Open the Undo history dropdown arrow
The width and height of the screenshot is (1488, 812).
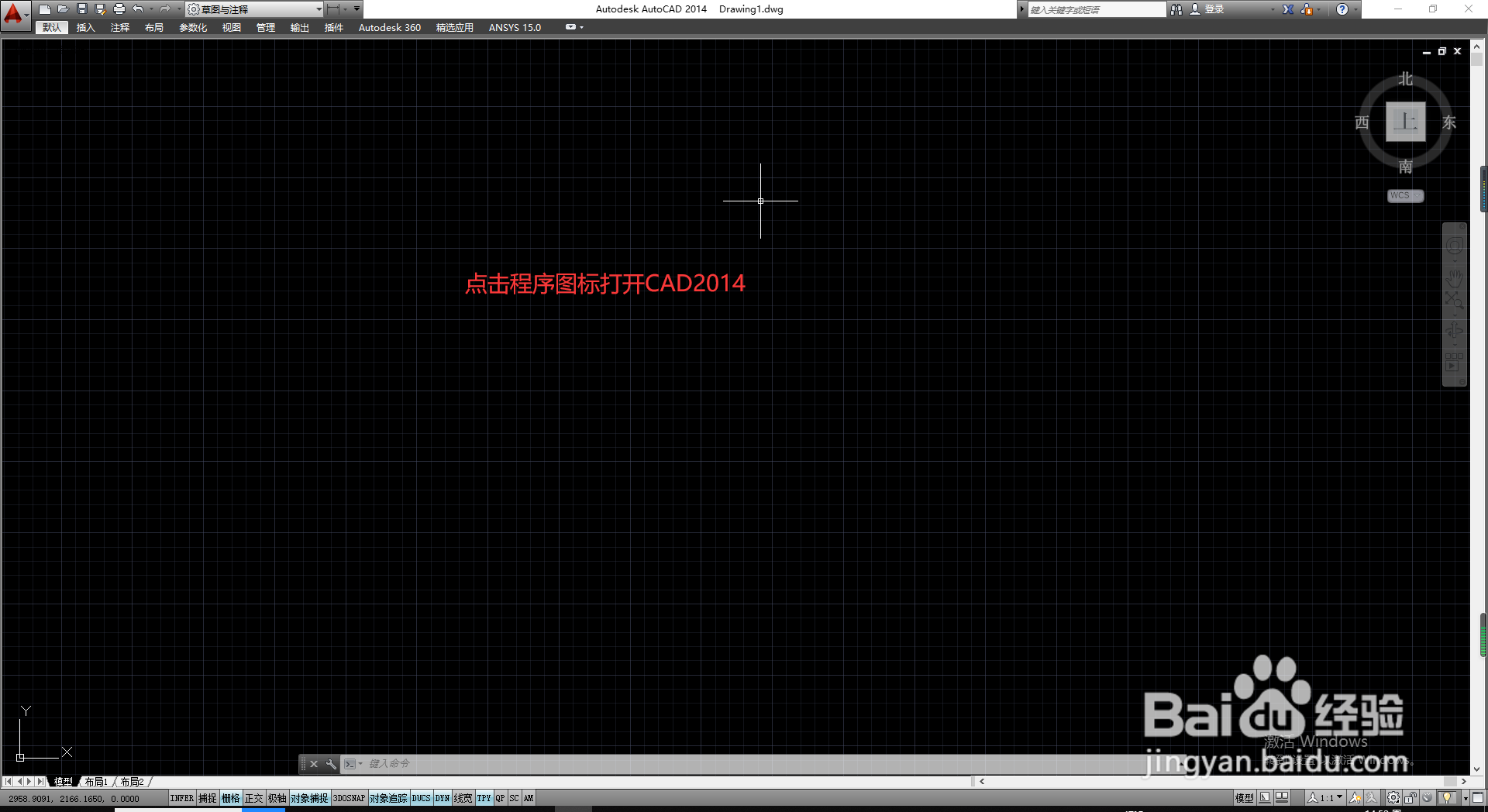click(x=151, y=9)
